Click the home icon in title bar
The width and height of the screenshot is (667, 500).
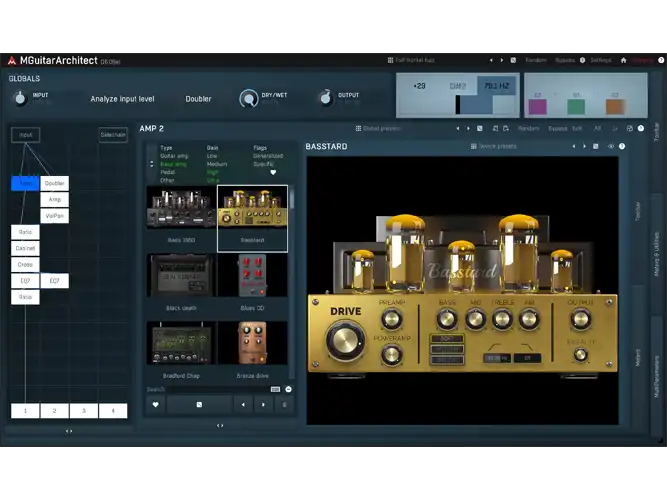pyautogui.click(x=623, y=60)
